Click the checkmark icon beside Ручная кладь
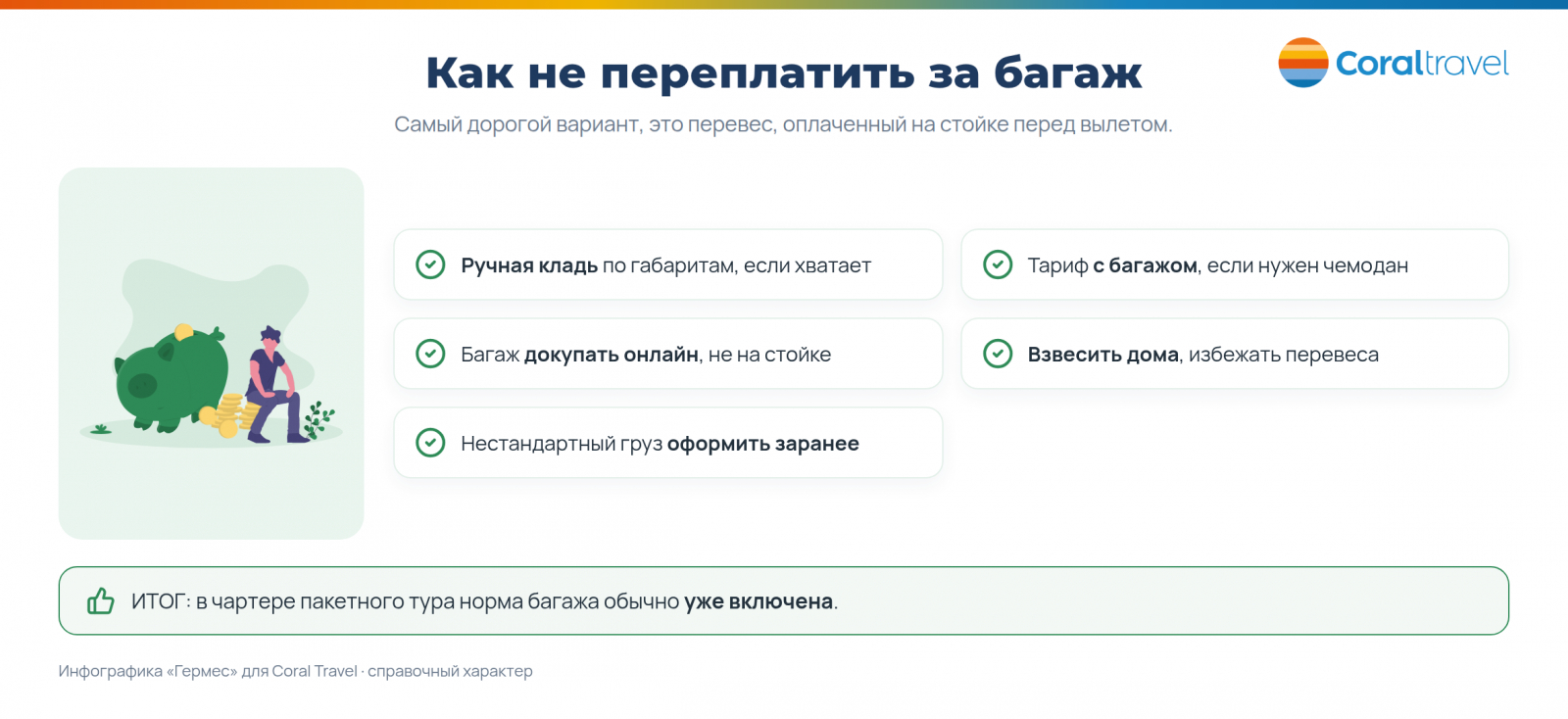 (430, 264)
